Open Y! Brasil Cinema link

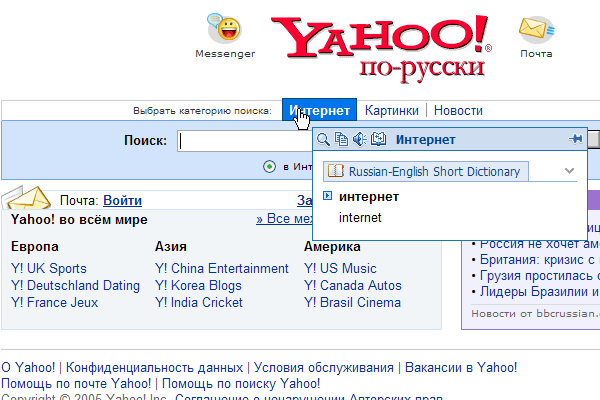pos(352,302)
